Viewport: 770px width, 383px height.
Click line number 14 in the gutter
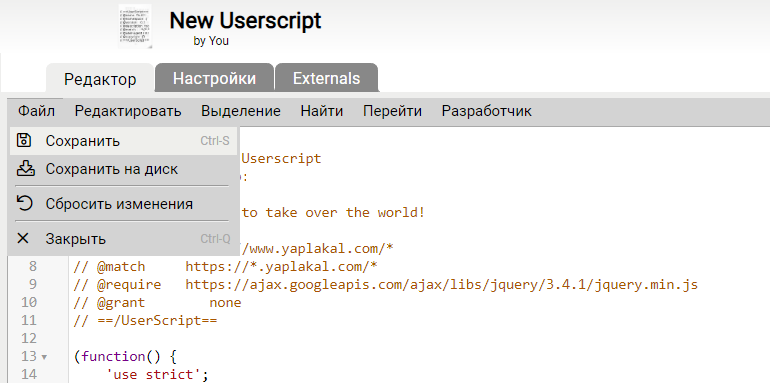pos(29,375)
